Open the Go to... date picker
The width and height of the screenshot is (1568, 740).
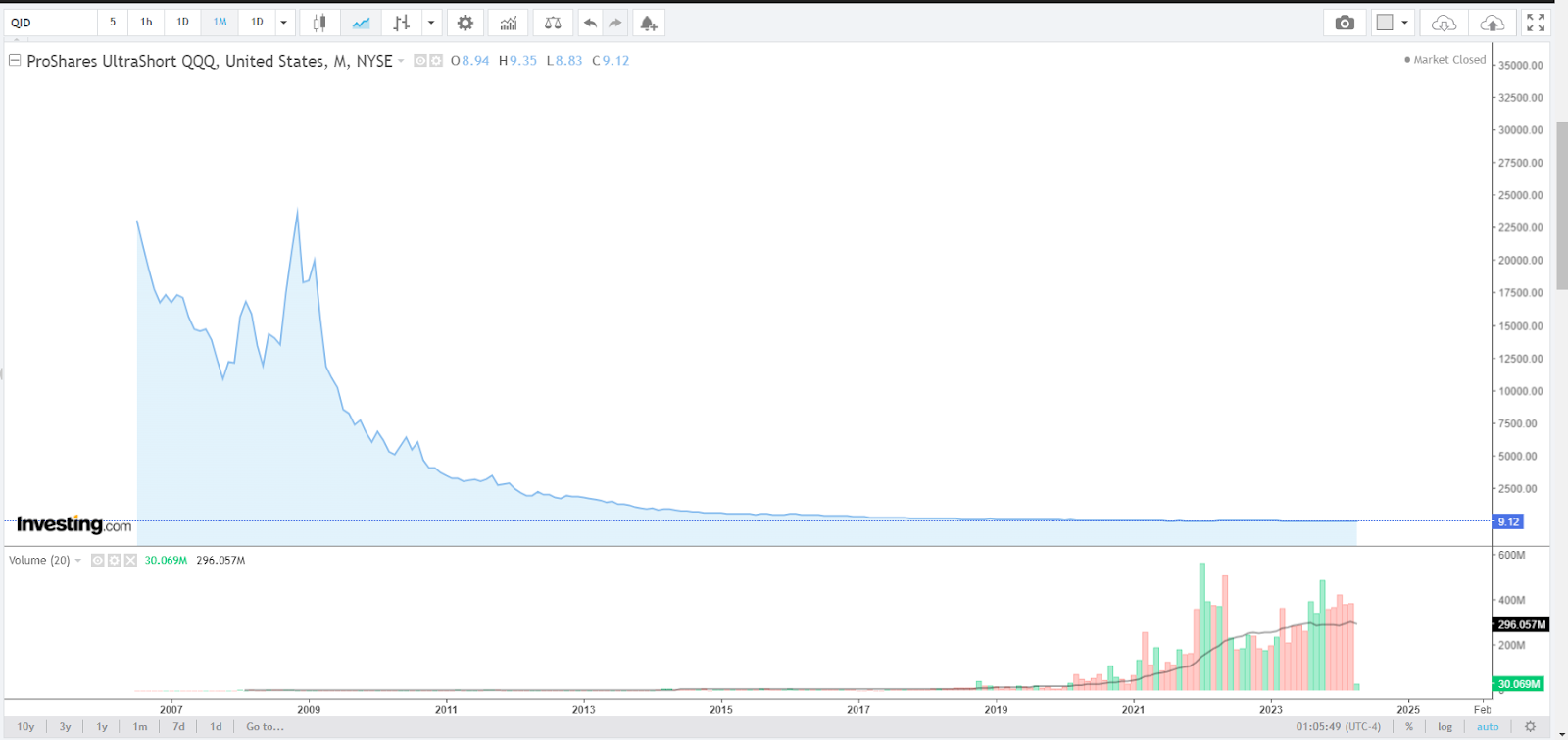coord(265,727)
